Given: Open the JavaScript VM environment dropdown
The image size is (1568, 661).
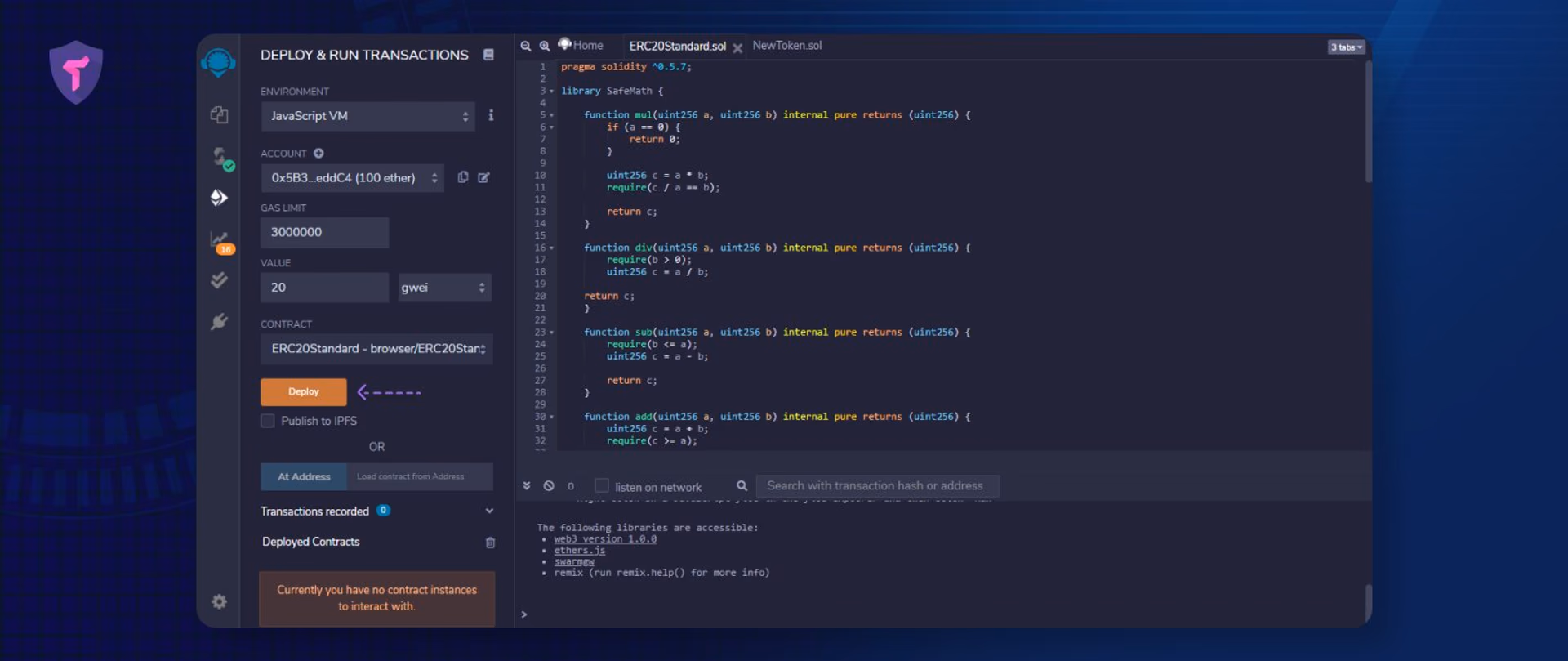Looking at the screenshot, I should (368, 116).
